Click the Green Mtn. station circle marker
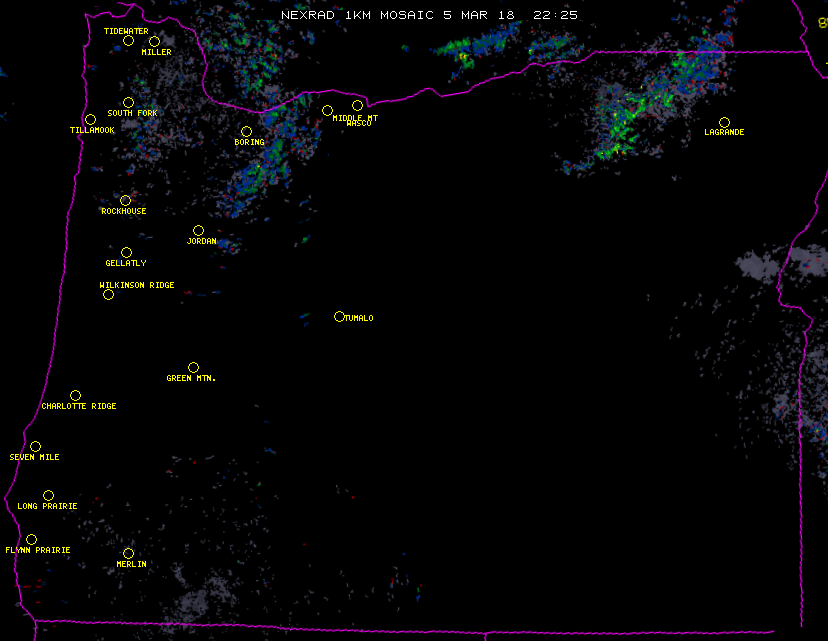This screenshot has width=828, height=641. tap(193, 368)
